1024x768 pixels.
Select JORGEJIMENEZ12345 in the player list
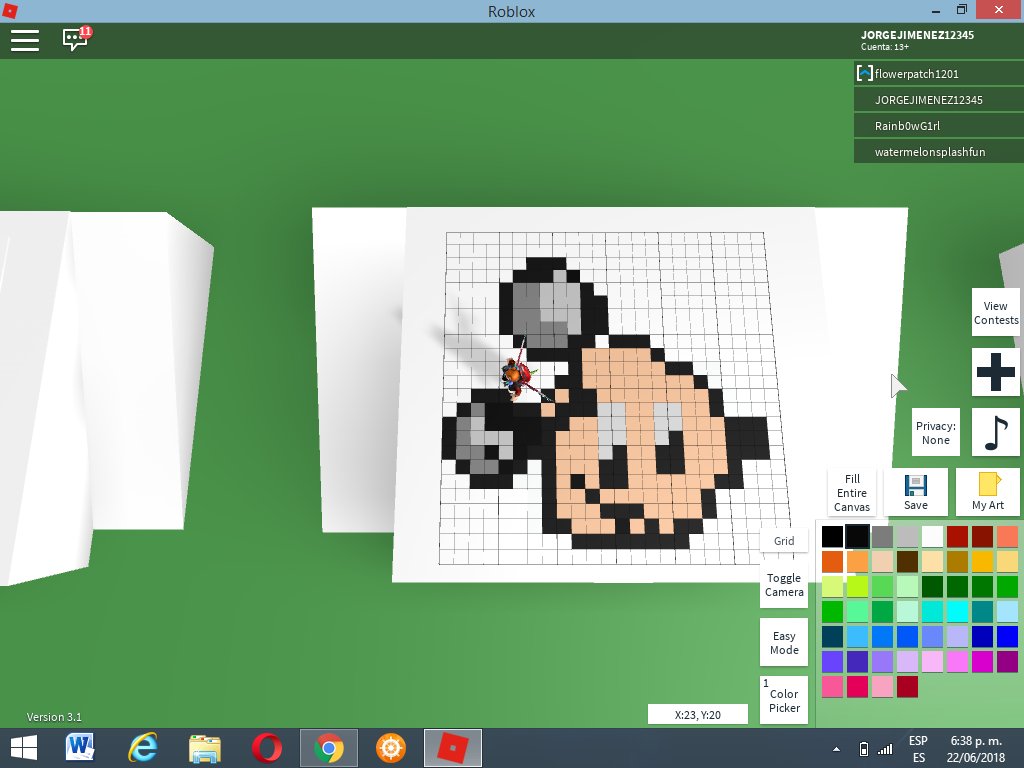[x=938, y=99]
